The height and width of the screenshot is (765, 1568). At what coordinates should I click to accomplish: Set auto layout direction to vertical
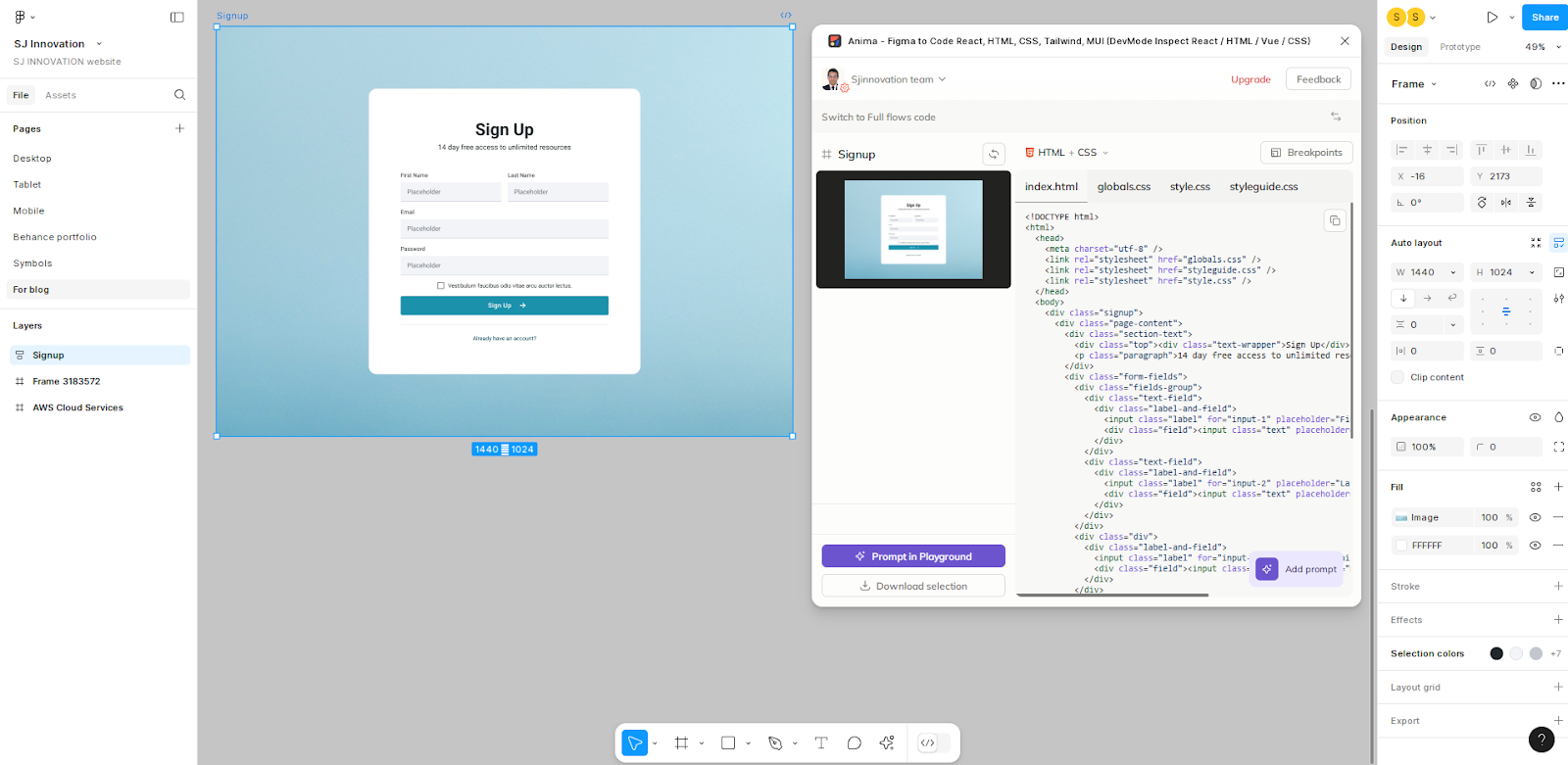click(1403, 298)
